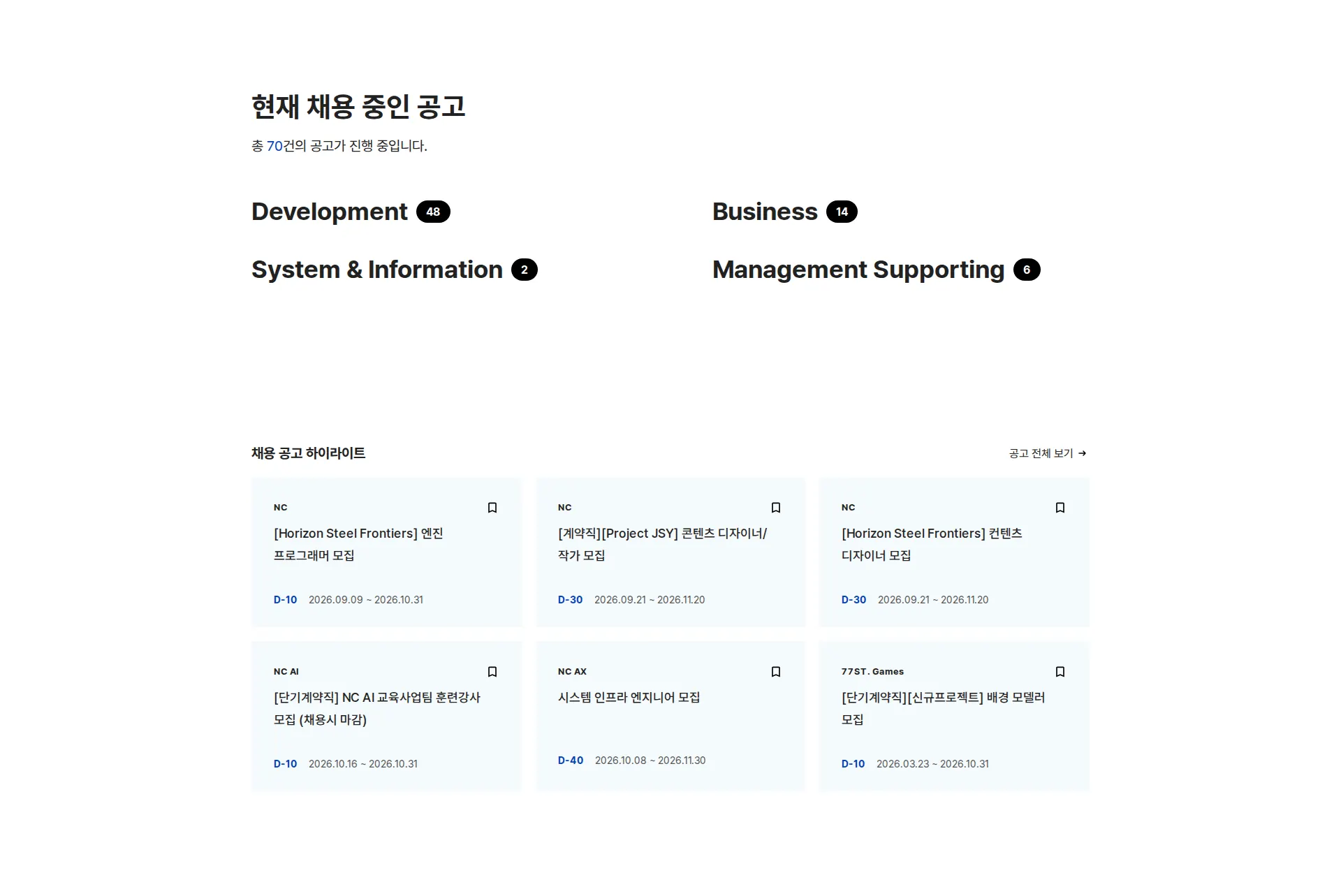Image resolution: width=1341 pixels, height=896 pixels.
Task: Bookmark the Project JSY 콘텐츠 디자이너 posting
Action: pos(776,508)
